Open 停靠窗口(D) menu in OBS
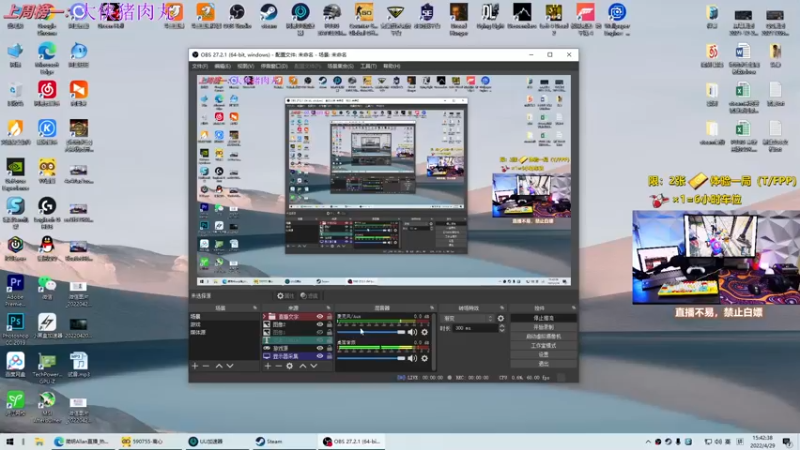The width and height of the screenshot is (800, 450). 274,66
